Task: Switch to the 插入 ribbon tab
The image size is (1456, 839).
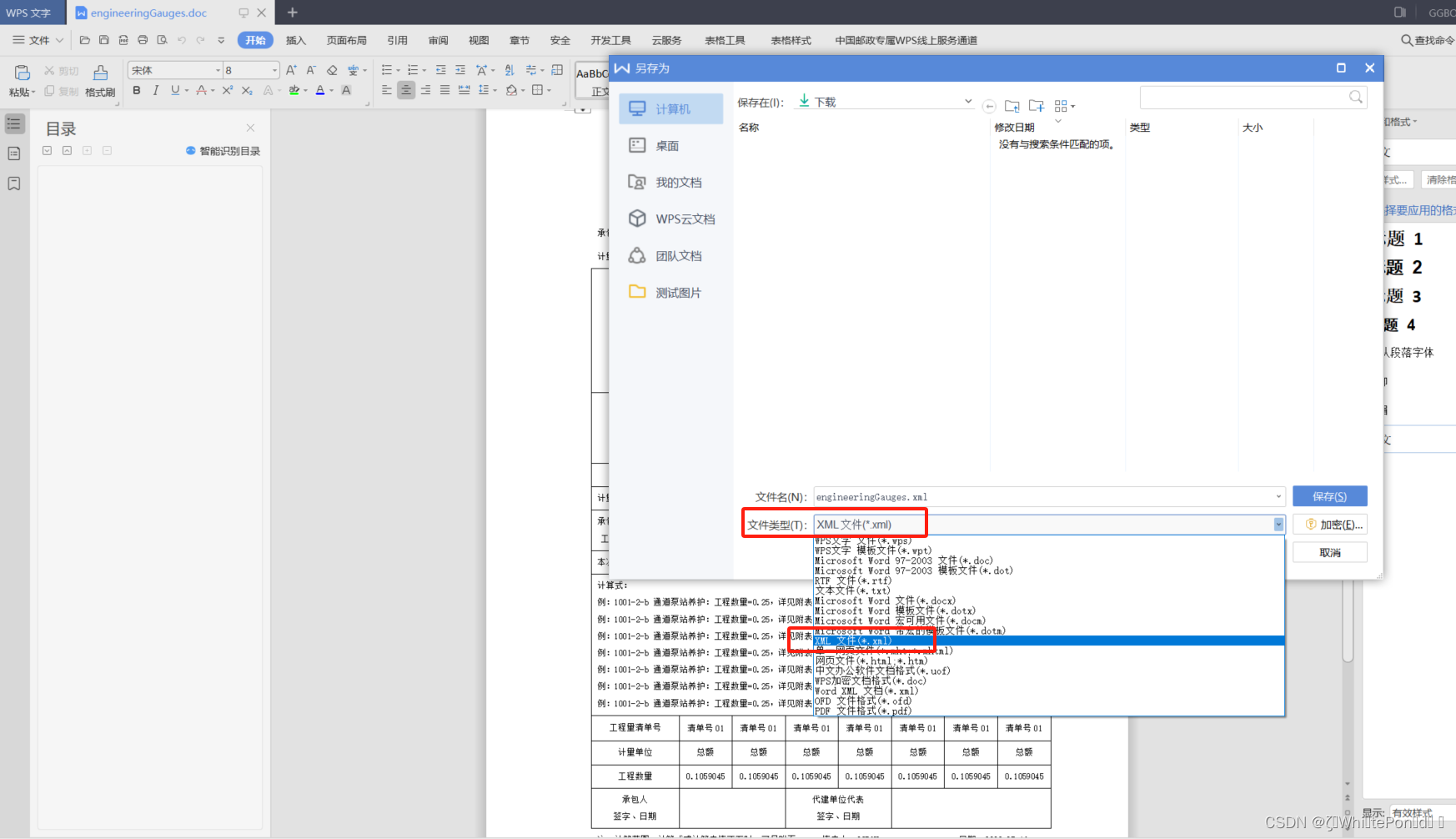Action: (296, 39)
